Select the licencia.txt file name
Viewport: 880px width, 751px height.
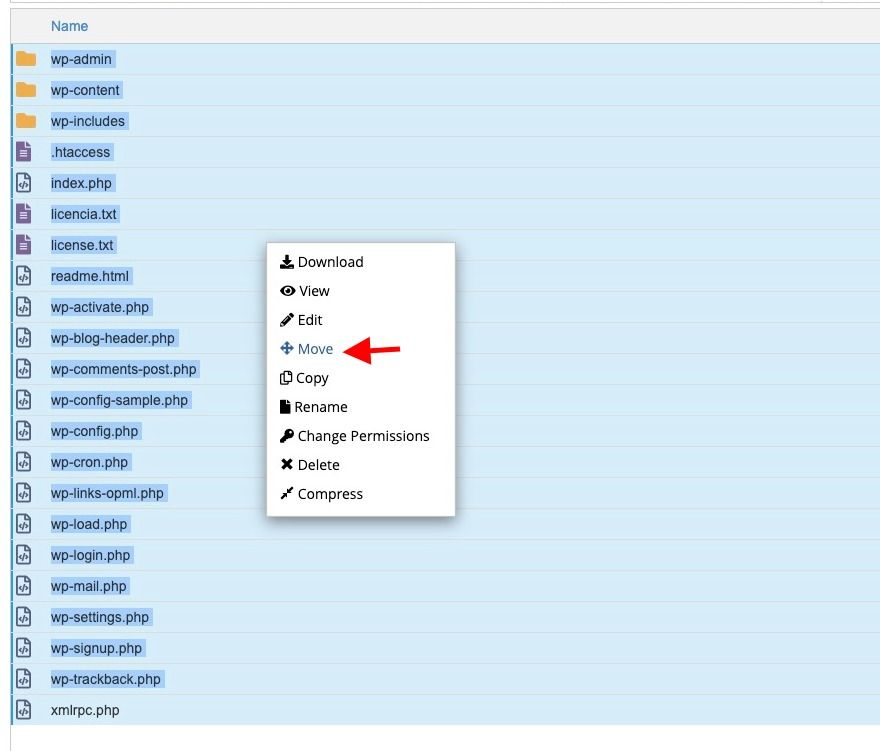pos(84,214)
